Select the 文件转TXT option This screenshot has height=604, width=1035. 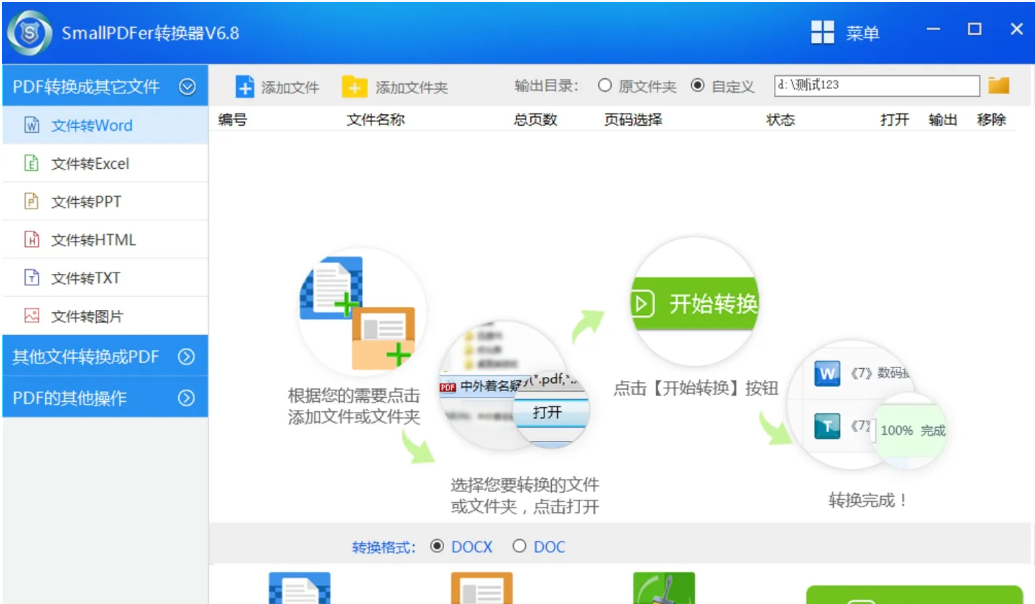point(106,278)
